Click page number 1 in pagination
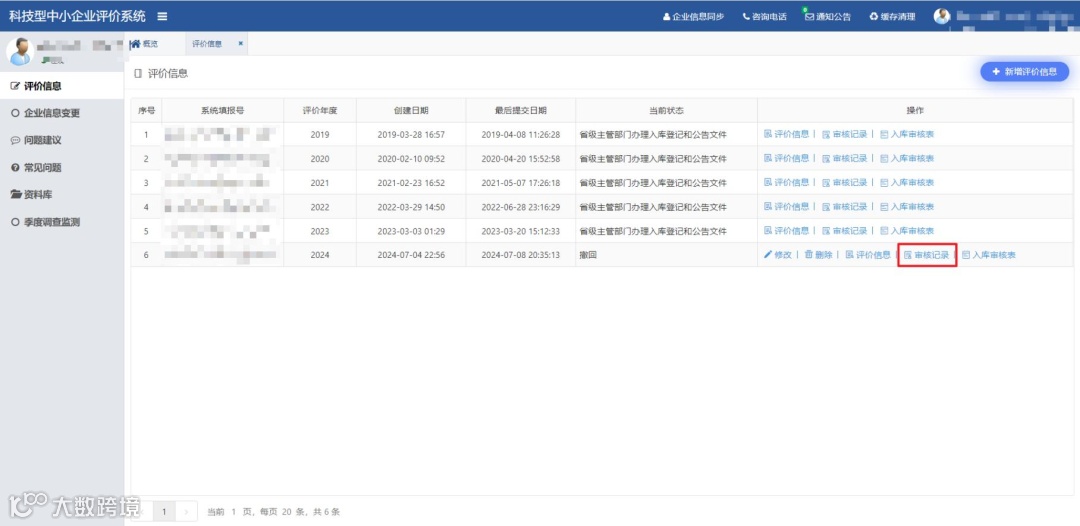1080x526 pixels. (164, 512)
